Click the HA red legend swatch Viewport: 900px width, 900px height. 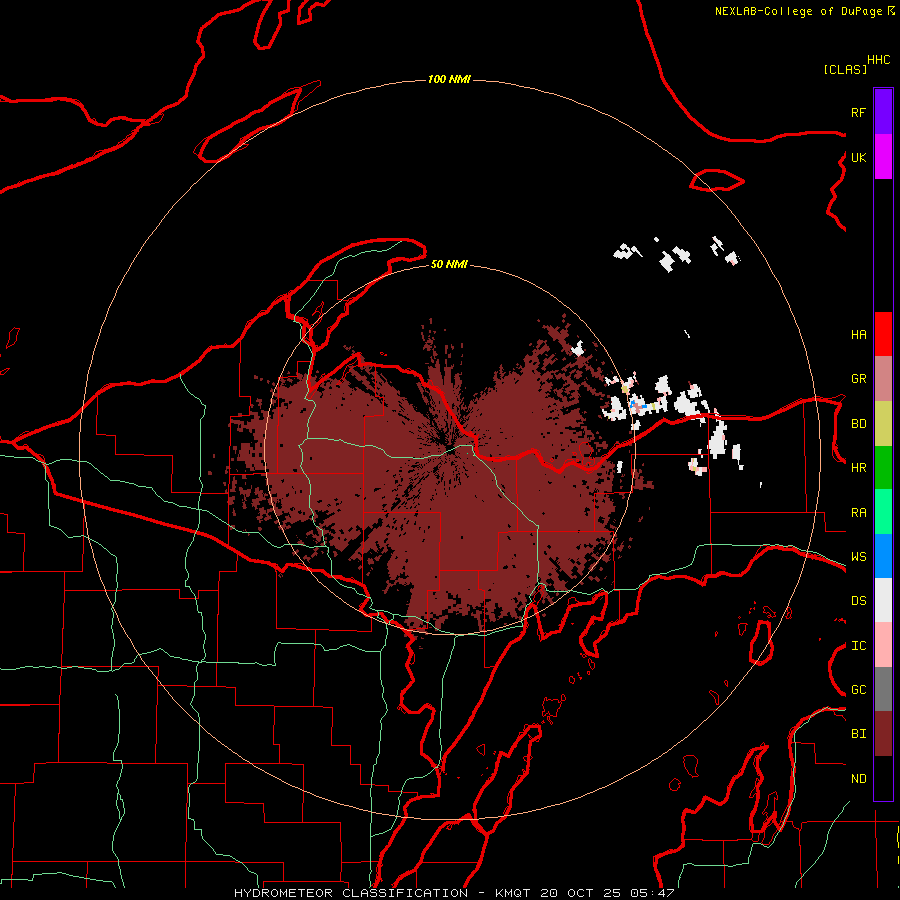(883, 334)
